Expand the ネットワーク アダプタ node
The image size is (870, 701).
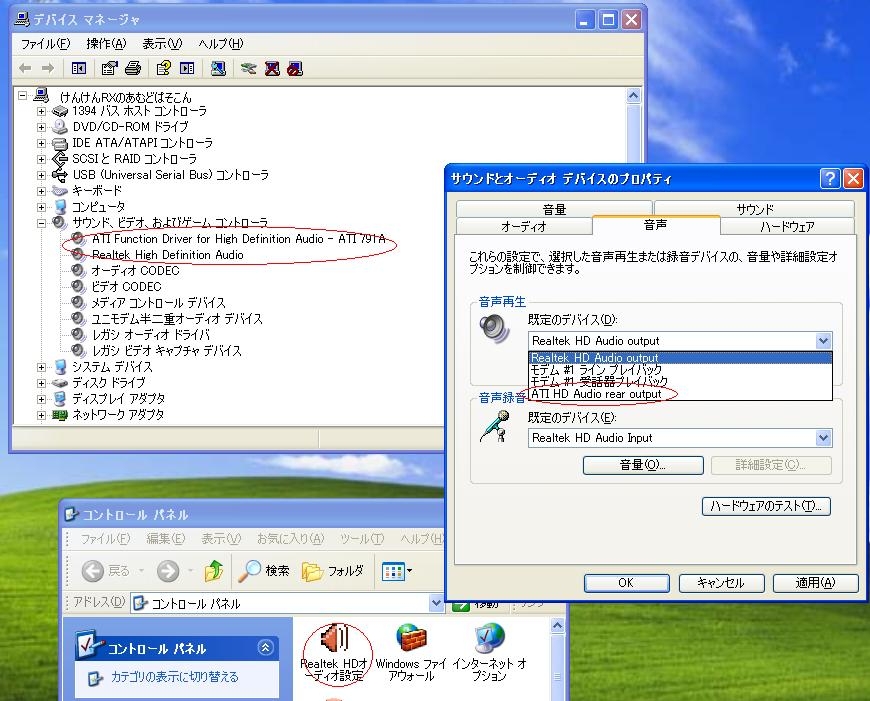42,415
